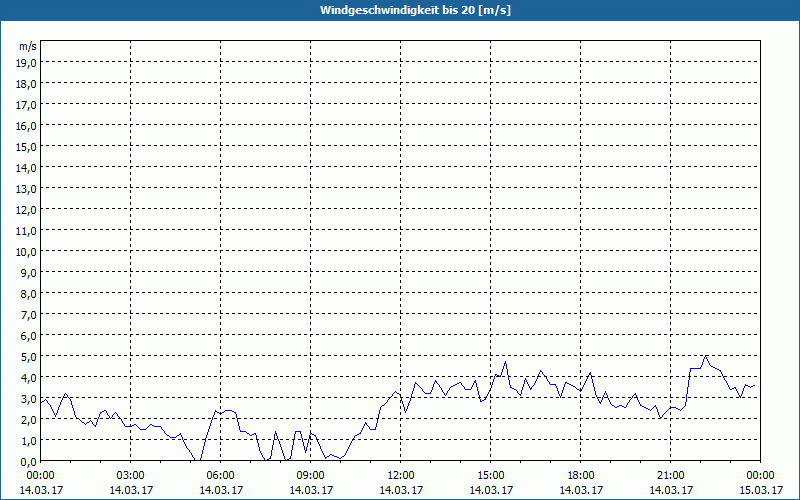Select the '9,0' y-axis label
Screen dimensions: 800x500
click(x=30, y=272)
